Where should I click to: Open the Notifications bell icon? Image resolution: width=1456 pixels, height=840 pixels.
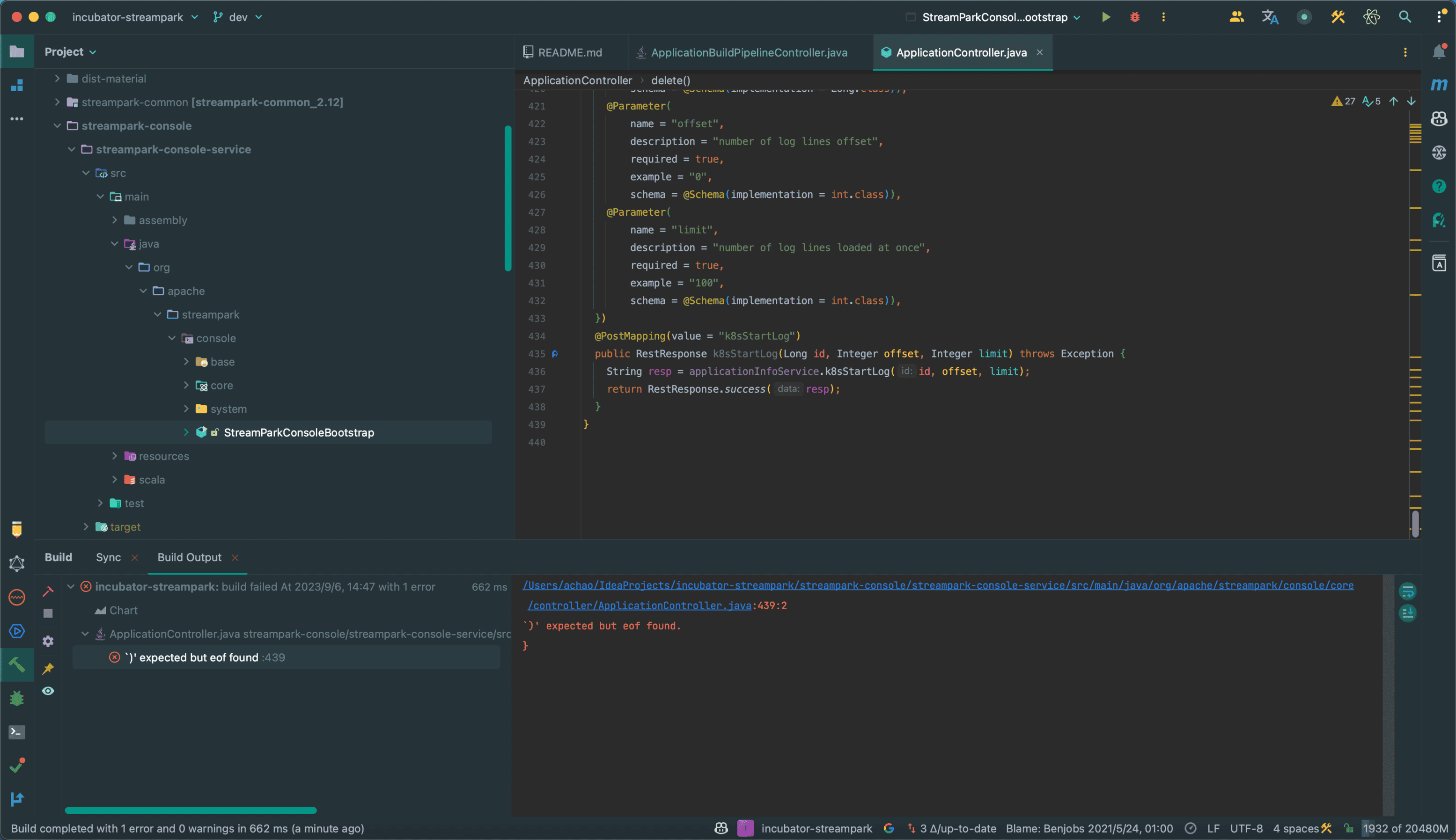(1439, 52)
